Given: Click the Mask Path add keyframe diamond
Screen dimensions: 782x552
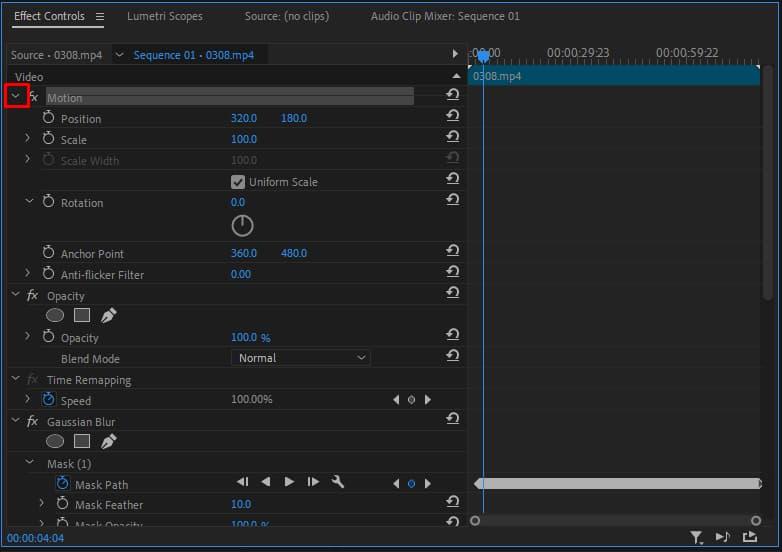Looking at the screenshot, I should (x=411, y=484).
